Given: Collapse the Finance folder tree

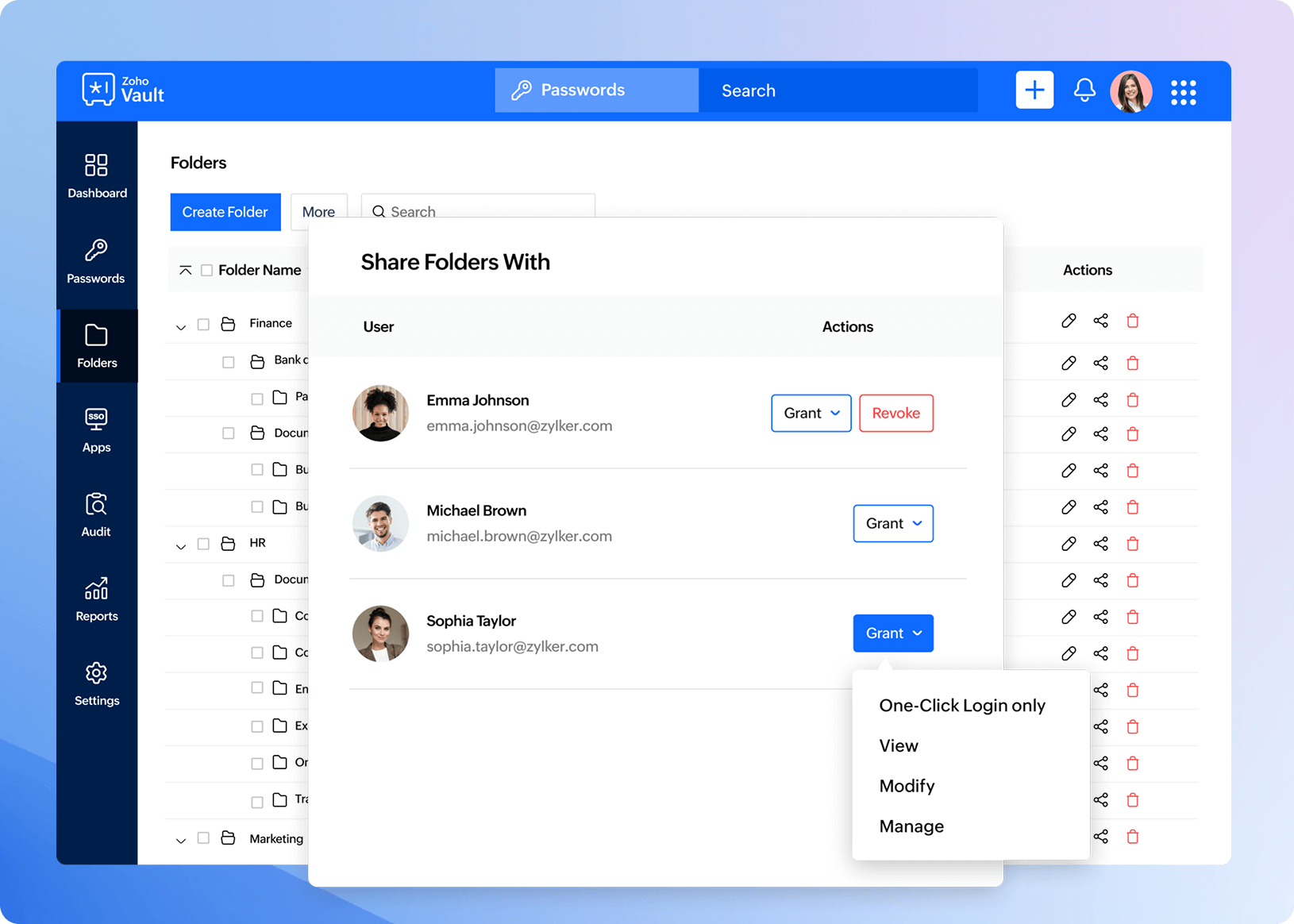Looking at the screenshot, I should pyautogui.click(x=180, y=325).
